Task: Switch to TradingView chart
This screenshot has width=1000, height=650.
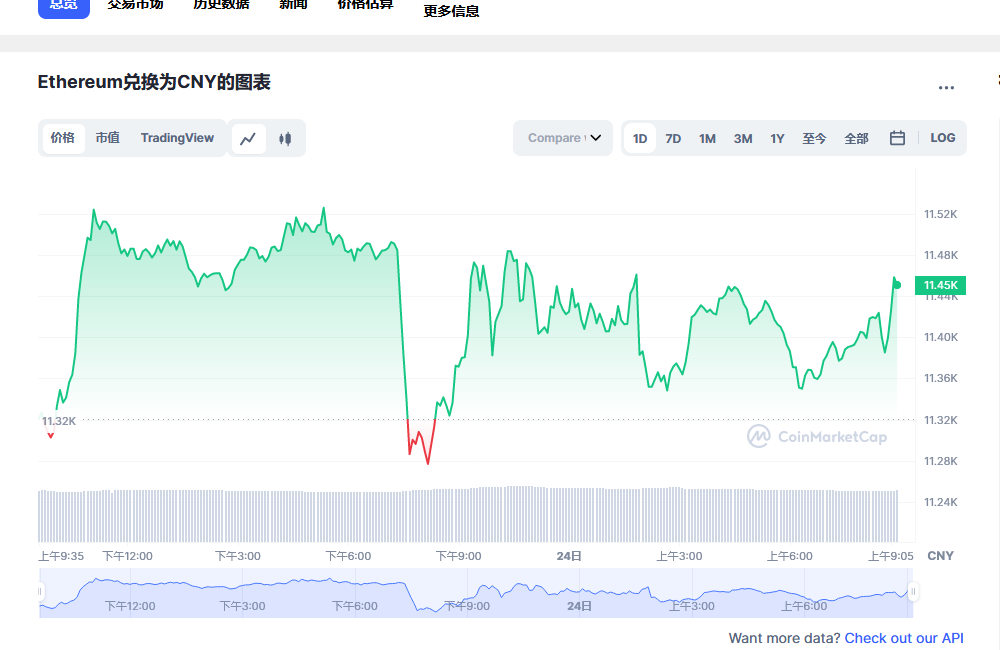Action: pyautogui.click(x=177, y=138)
